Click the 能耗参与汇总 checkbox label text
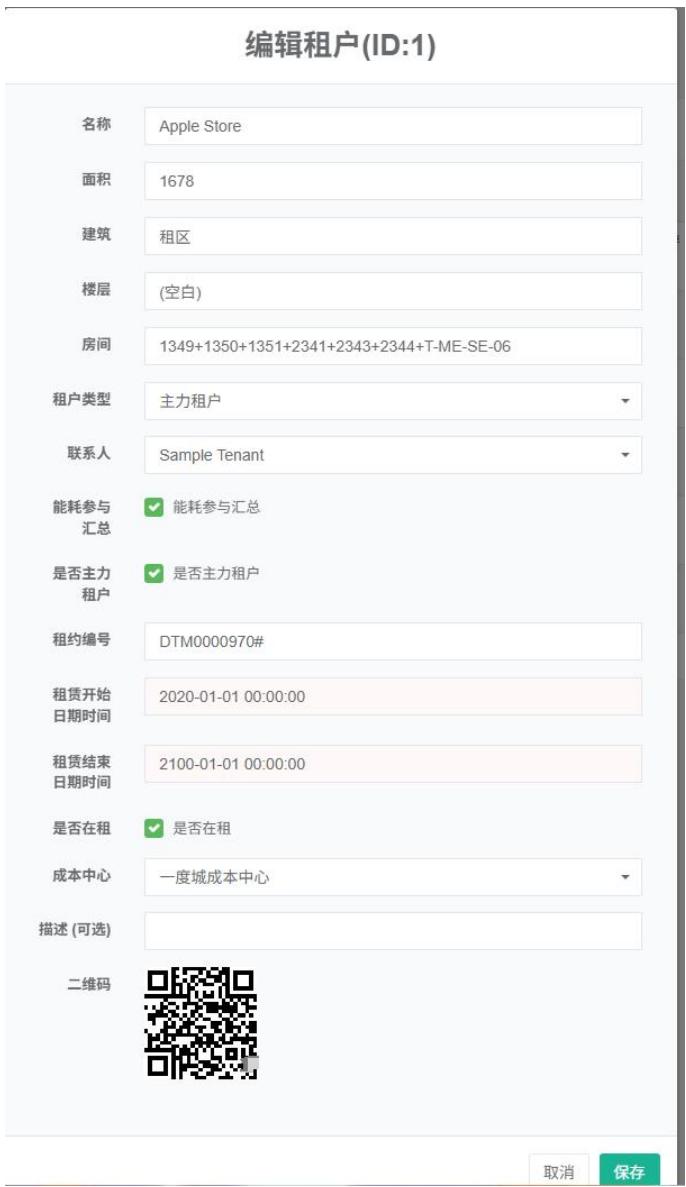The image size is (686, 1187). tap(216, 507)
